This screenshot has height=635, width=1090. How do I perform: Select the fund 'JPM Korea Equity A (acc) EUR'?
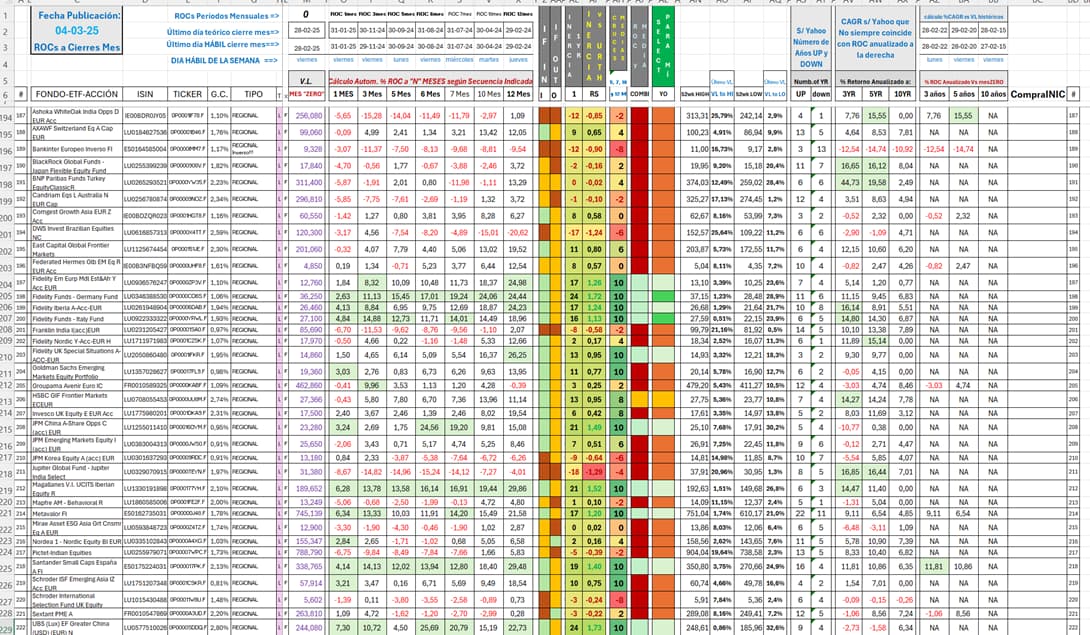click(x=73, y=458)
